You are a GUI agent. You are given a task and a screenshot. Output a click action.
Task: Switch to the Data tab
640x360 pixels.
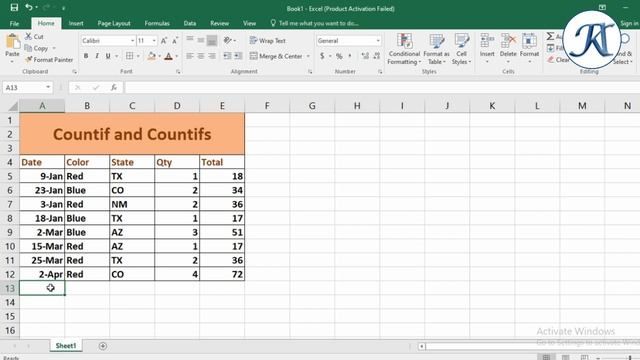[190, 23]
